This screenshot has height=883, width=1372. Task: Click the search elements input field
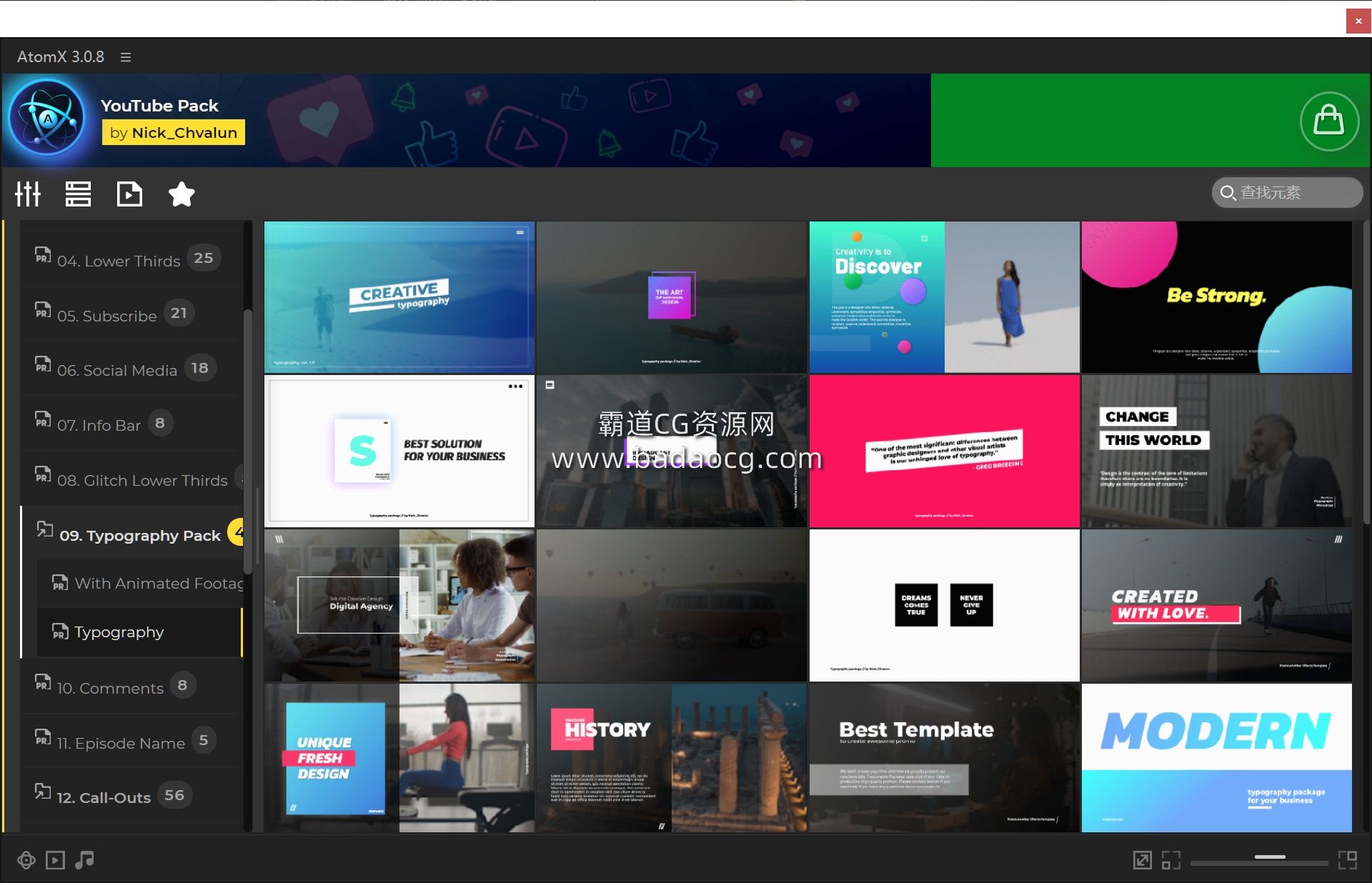pyautogui.click(x=1288, y=193)
